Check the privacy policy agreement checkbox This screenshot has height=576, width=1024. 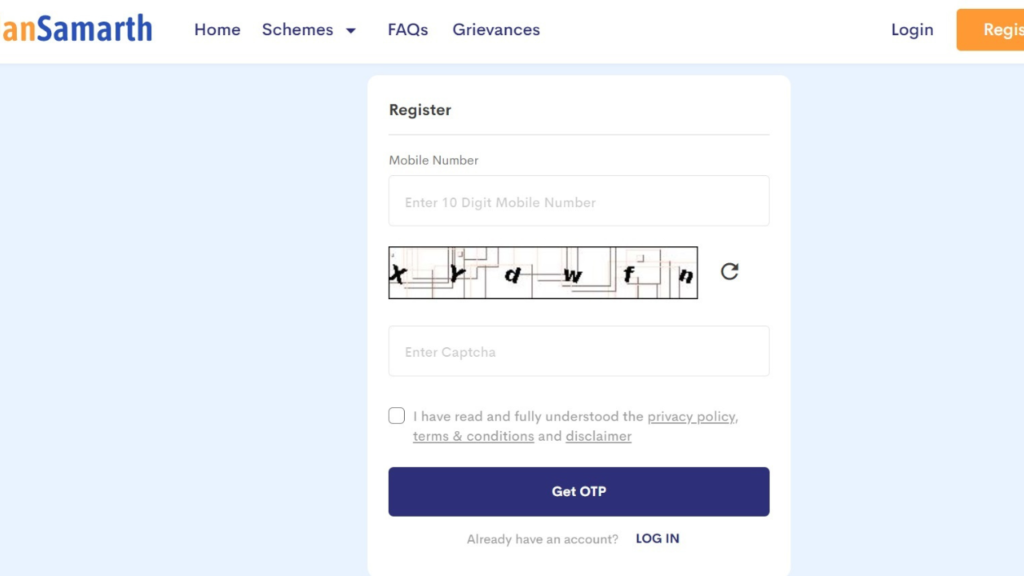point(396,416)
